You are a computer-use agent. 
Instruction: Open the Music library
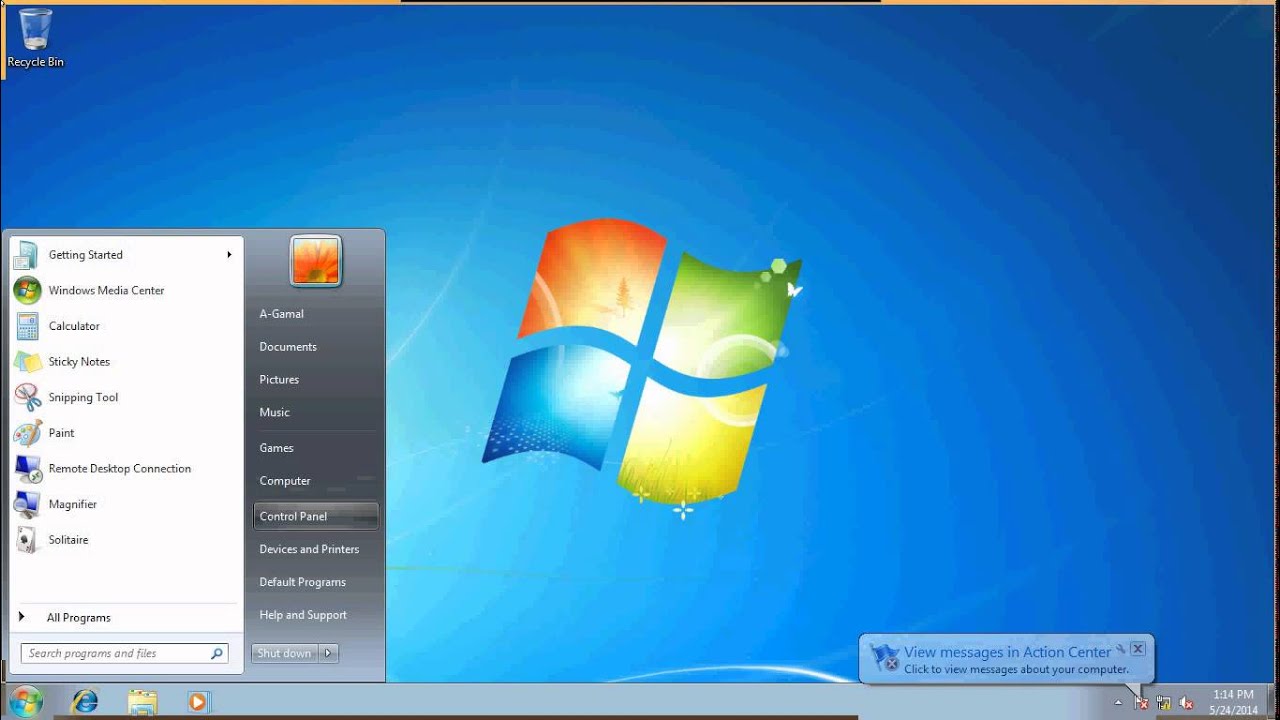(x=316, y=413)
